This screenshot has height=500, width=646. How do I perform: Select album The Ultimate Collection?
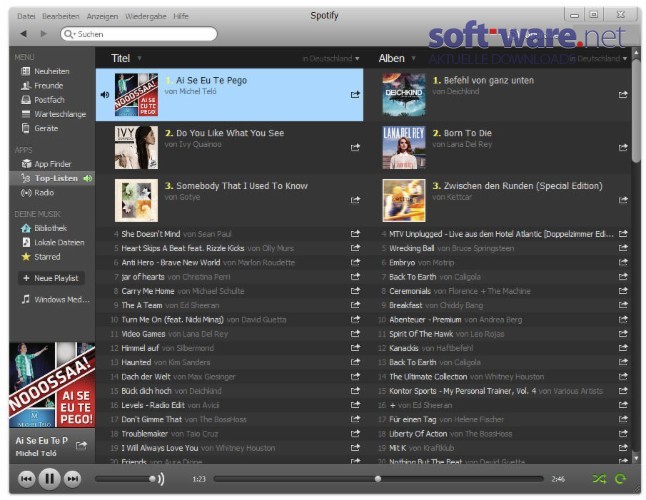497,376
